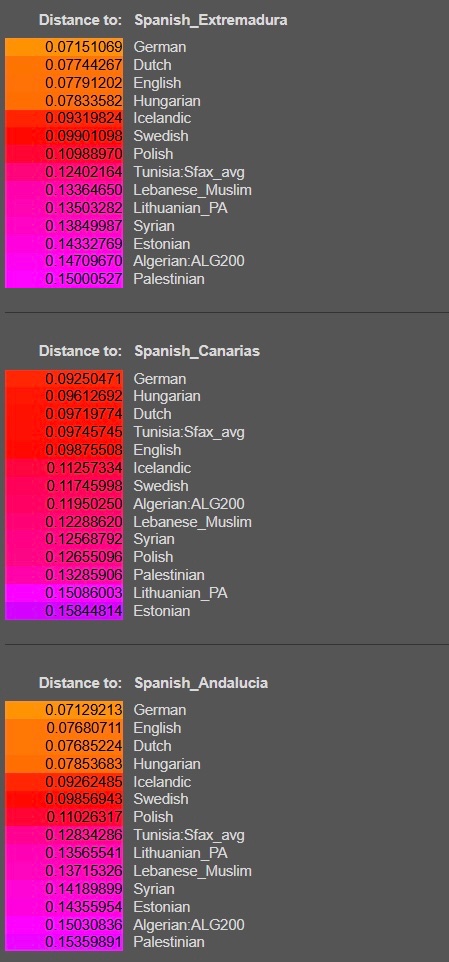Click Swedish label in Canarias list

point(161,486)
